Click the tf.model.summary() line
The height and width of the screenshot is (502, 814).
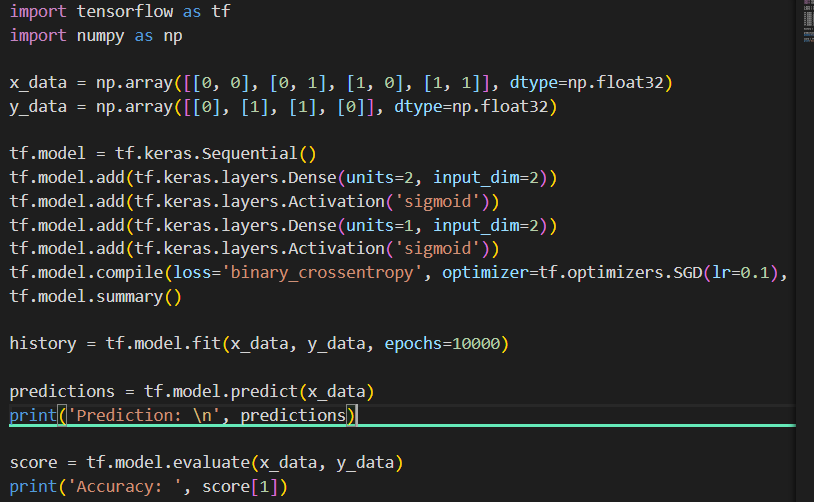tap(96, 296)
